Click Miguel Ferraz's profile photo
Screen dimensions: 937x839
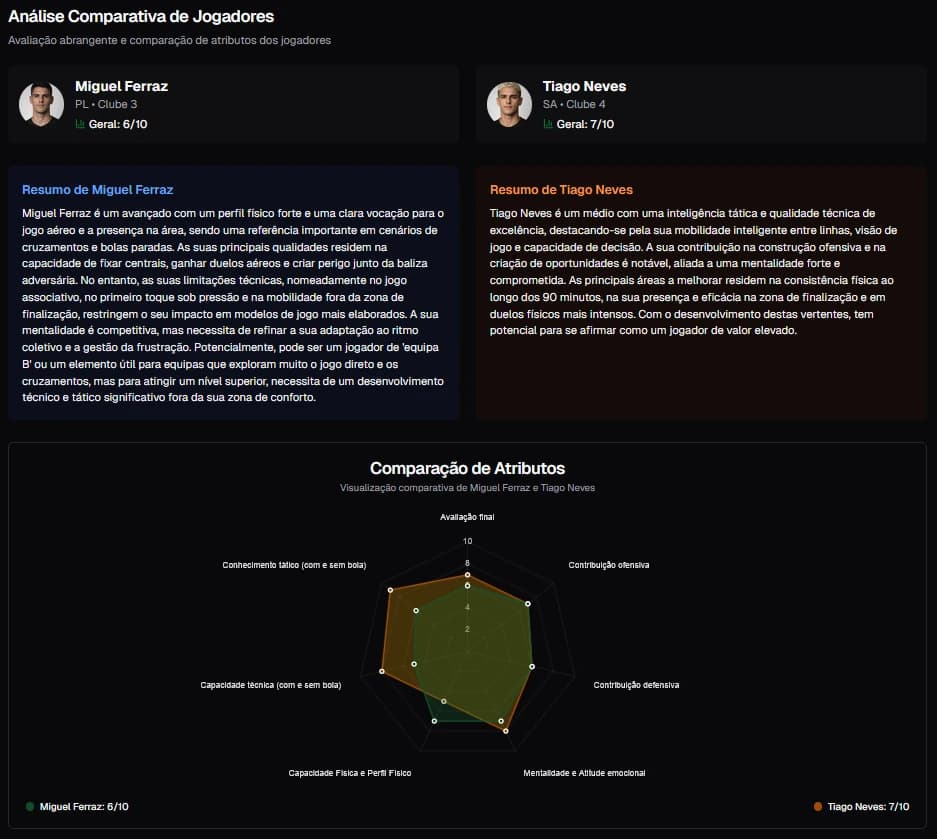pos(41,104)
